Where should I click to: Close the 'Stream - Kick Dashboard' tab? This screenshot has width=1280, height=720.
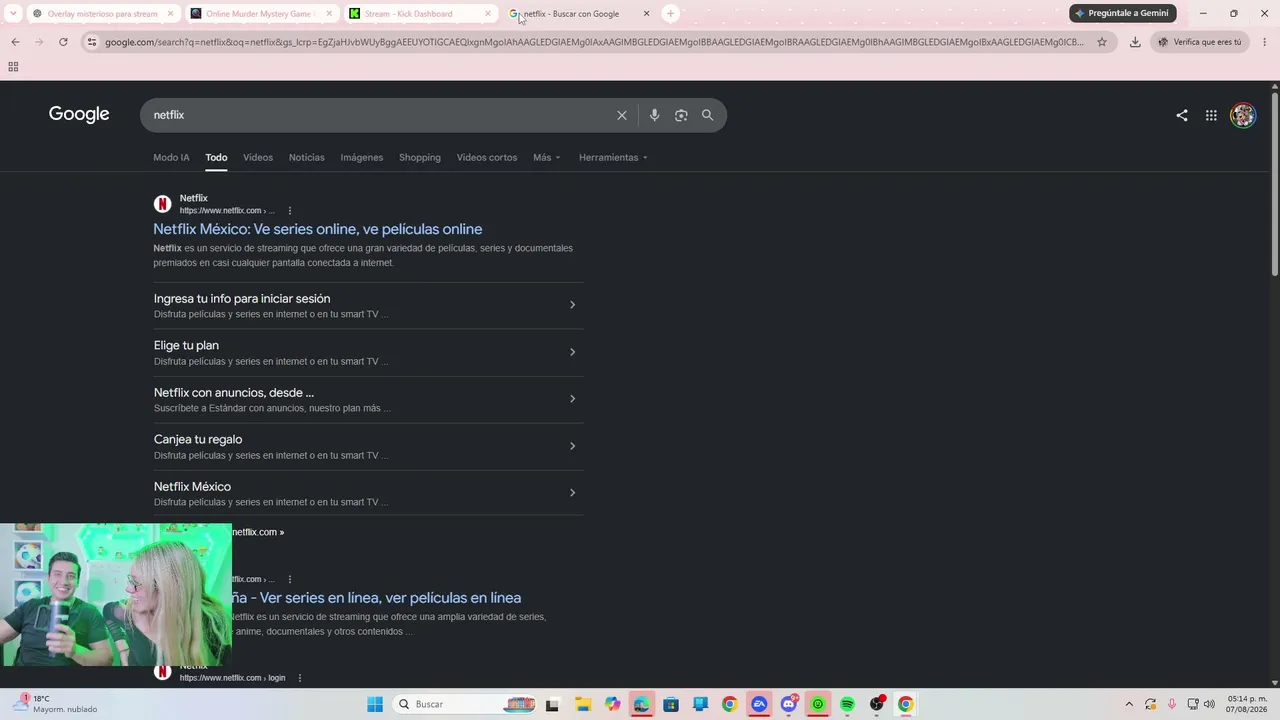tap(488, 14)
